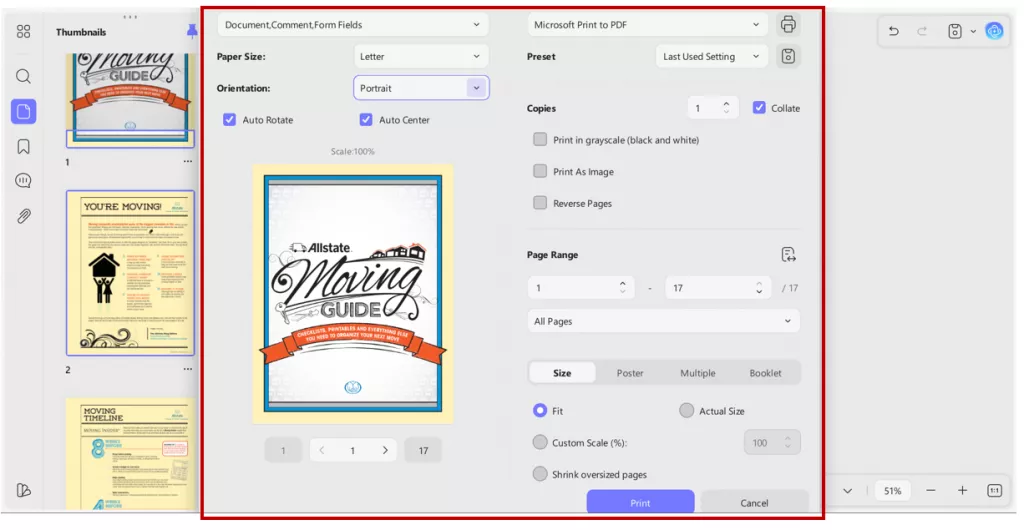Open the Last Used Setting preset dropdown
This screenshot has height=530, width=1024.
click(712, 56)
